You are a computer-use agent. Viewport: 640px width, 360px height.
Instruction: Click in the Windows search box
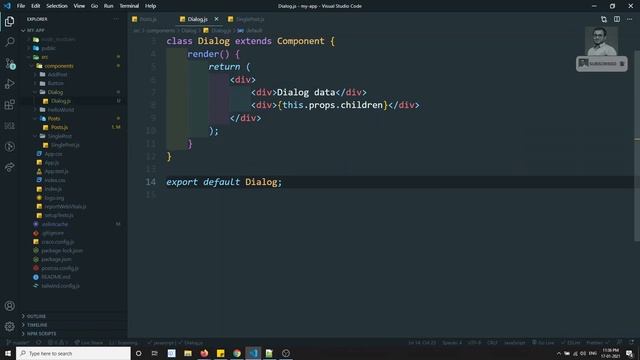tap(73, 353)
